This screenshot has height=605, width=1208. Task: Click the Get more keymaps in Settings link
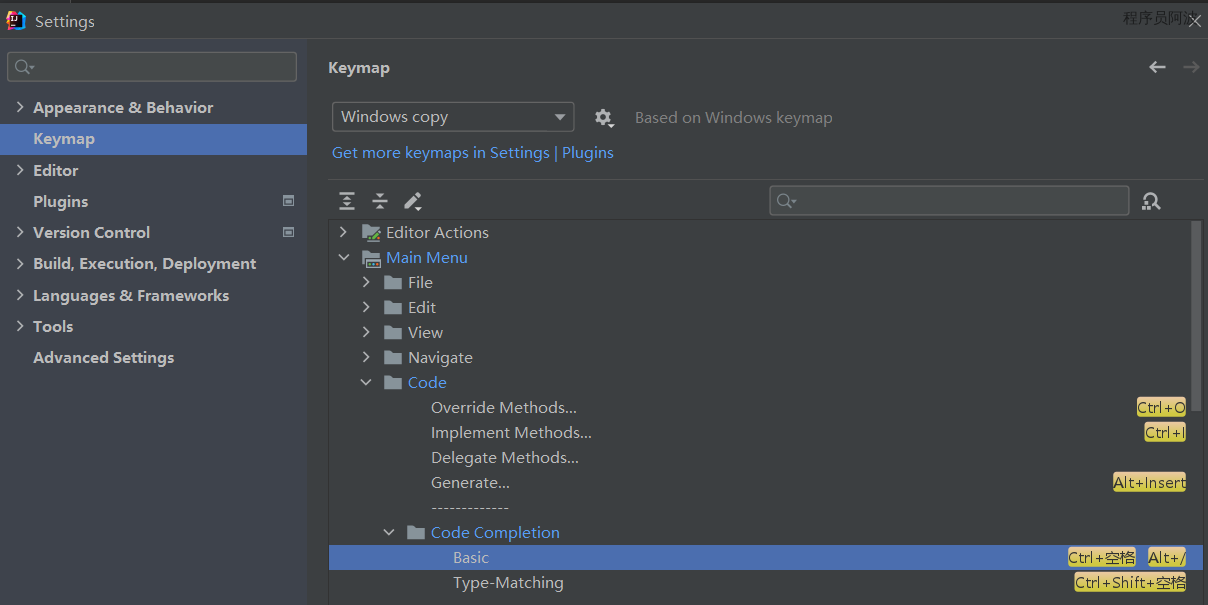point(440,153)
